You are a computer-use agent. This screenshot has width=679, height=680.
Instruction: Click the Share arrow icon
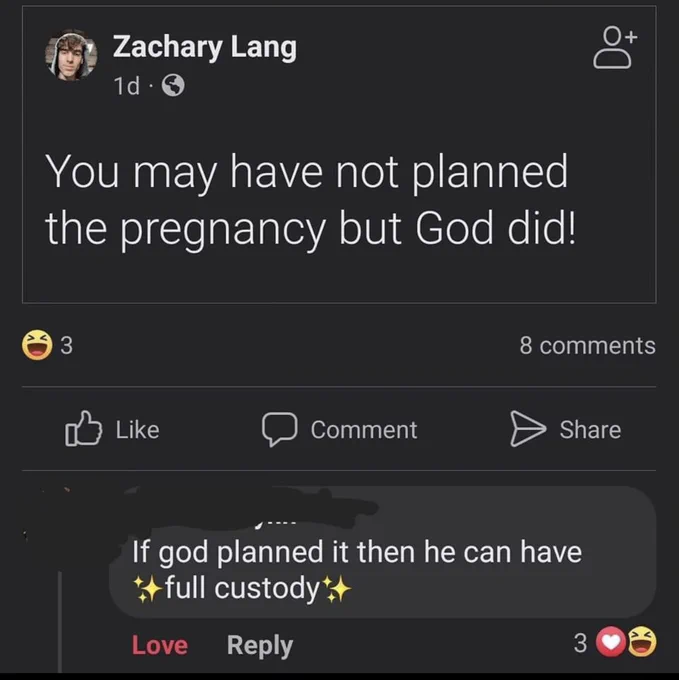[528, 428]
